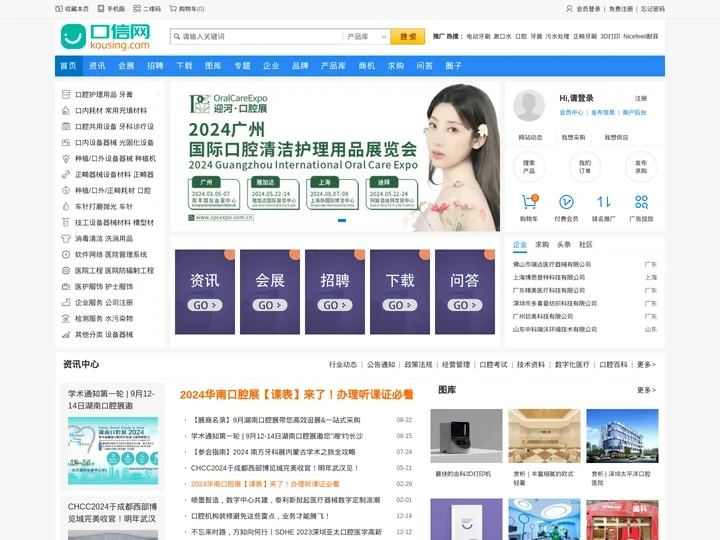Open 医院工程 医院防辐射工程 category icon
The height and width of the screenshot is (540, 720).
[66, 270]
